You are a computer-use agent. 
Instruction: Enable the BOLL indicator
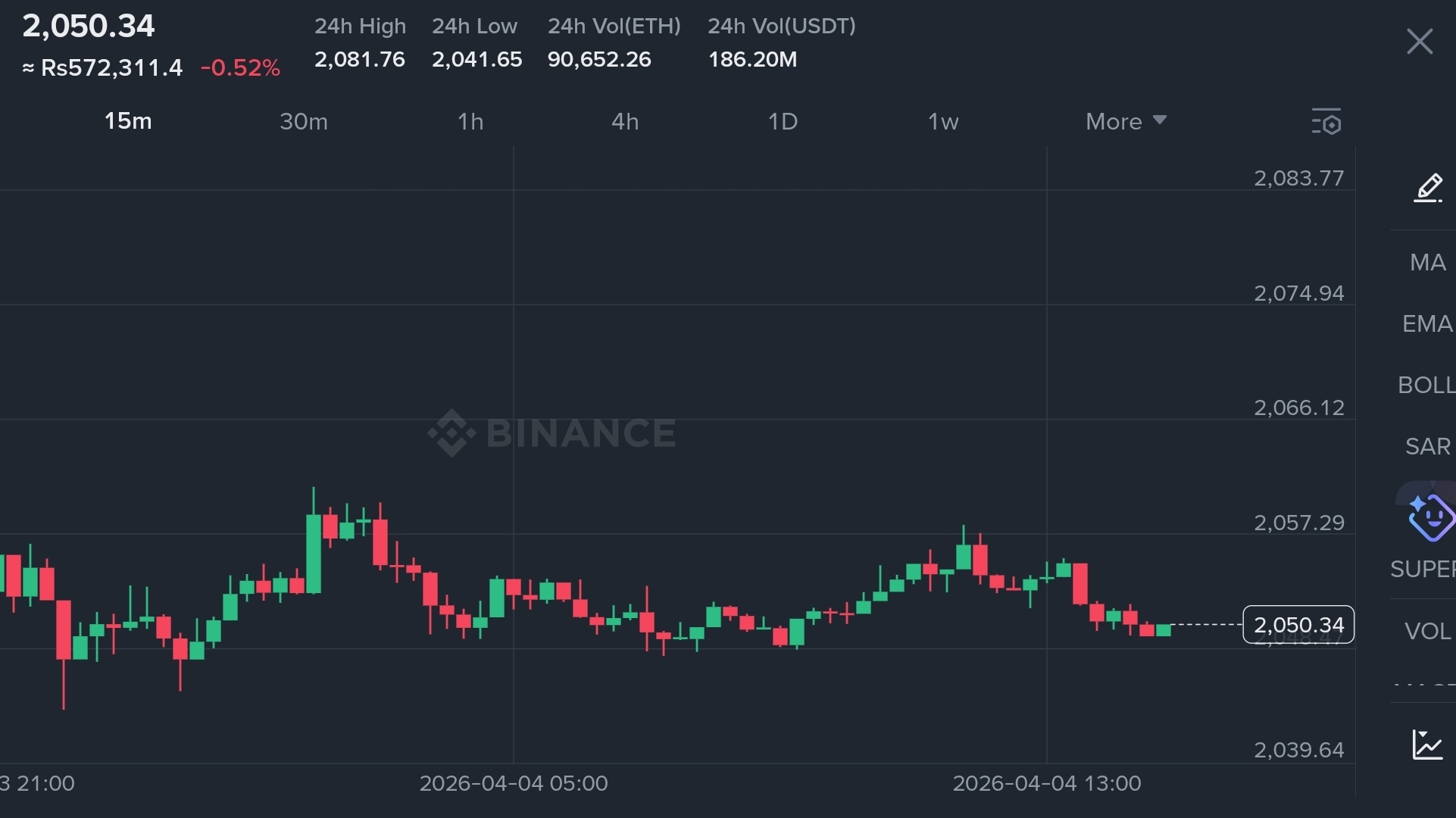click(1427, 386)
